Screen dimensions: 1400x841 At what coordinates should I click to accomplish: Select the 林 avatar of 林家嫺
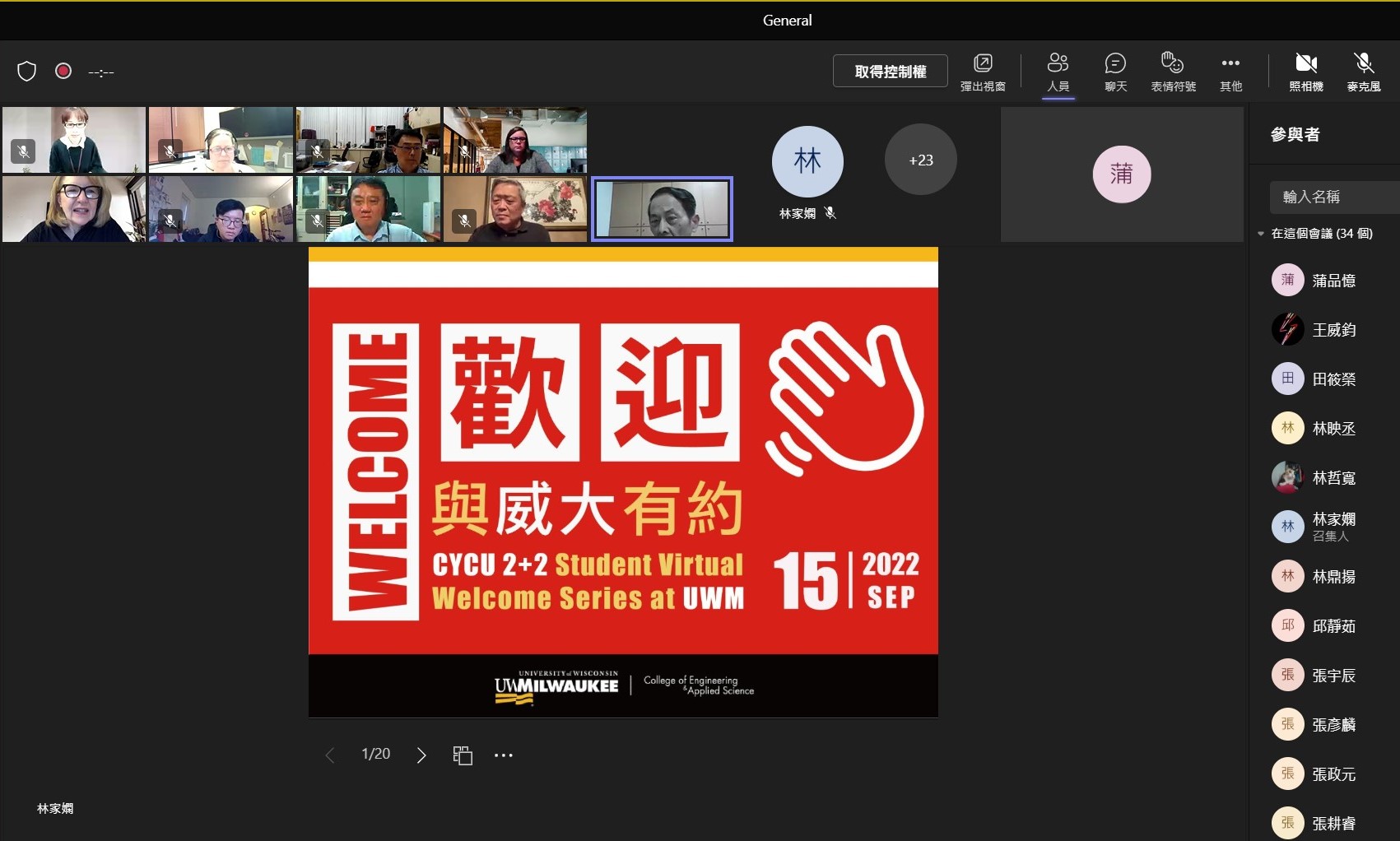pos(807,161)
